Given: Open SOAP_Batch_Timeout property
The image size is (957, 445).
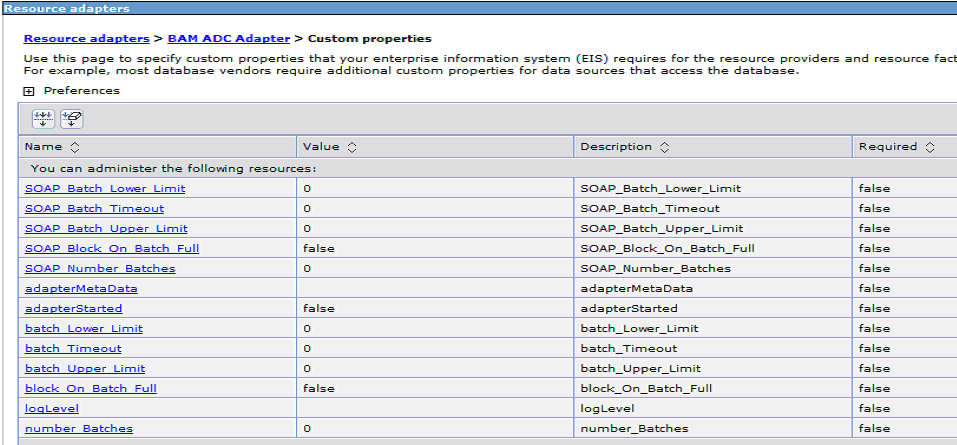Looking at the screenshot, I should pos(95,209).
